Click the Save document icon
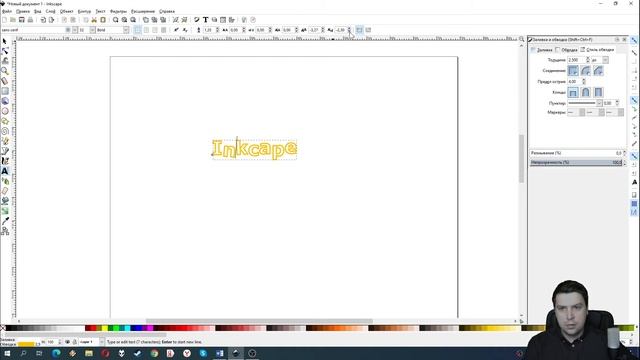Screen dimensions: 640x360 point(22,20)
